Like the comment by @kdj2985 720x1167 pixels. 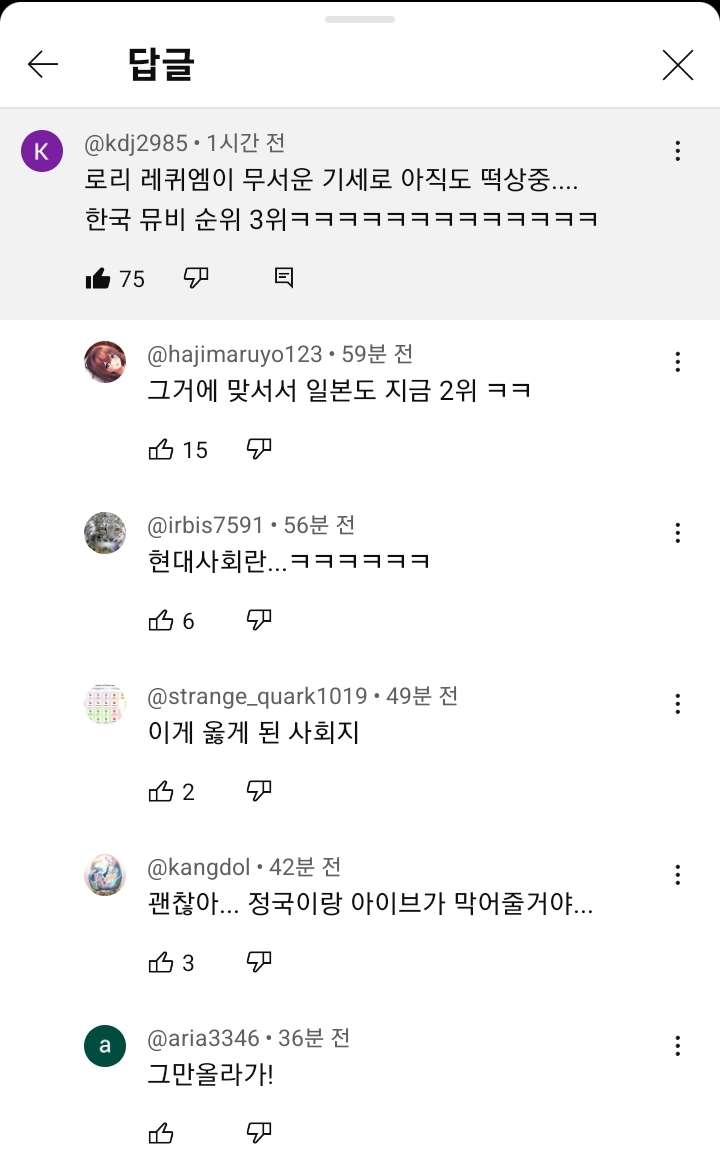(98, 278)
